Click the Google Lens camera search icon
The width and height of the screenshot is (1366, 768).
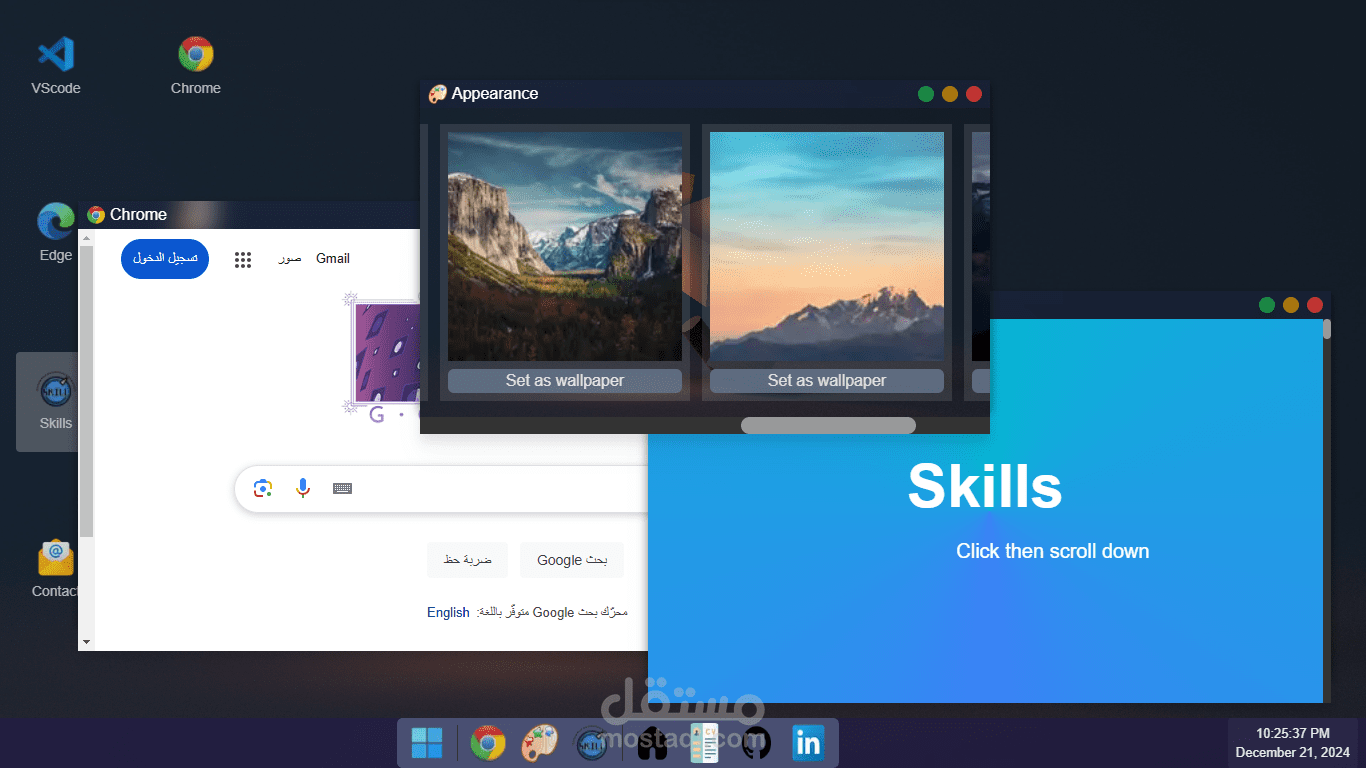coord(263,488)
